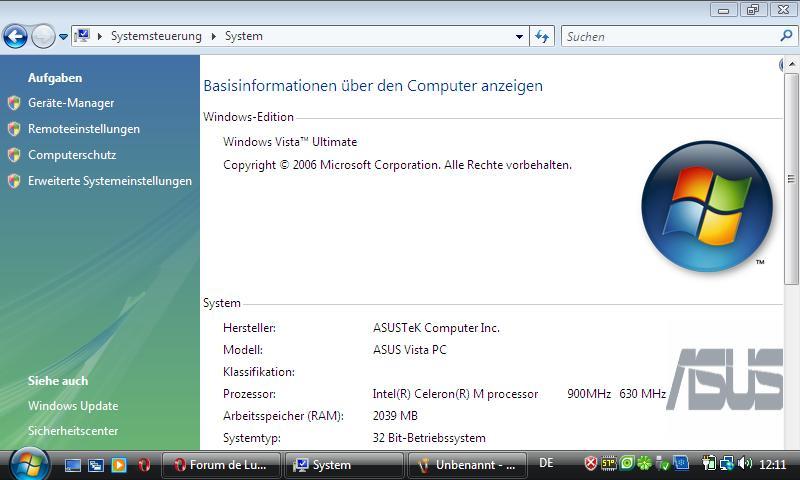Click the 12:11 taskbar clock
Image resolution: width=800 pixels, height=480 pixels.
[x=772, y=464]
